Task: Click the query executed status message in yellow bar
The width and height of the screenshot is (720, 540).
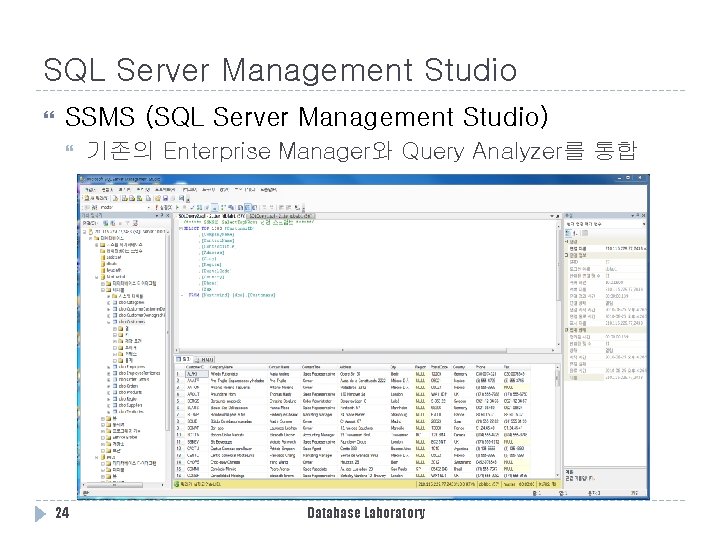Action: point(200,484)
